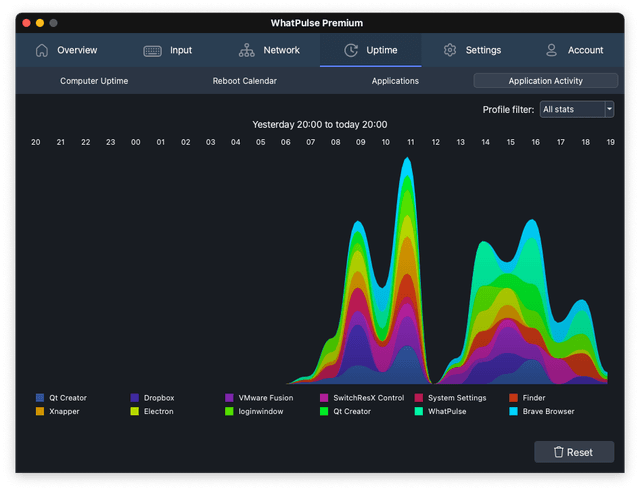
Task: Click the Dropbox legend color swatch
Action: pos(135,398)
